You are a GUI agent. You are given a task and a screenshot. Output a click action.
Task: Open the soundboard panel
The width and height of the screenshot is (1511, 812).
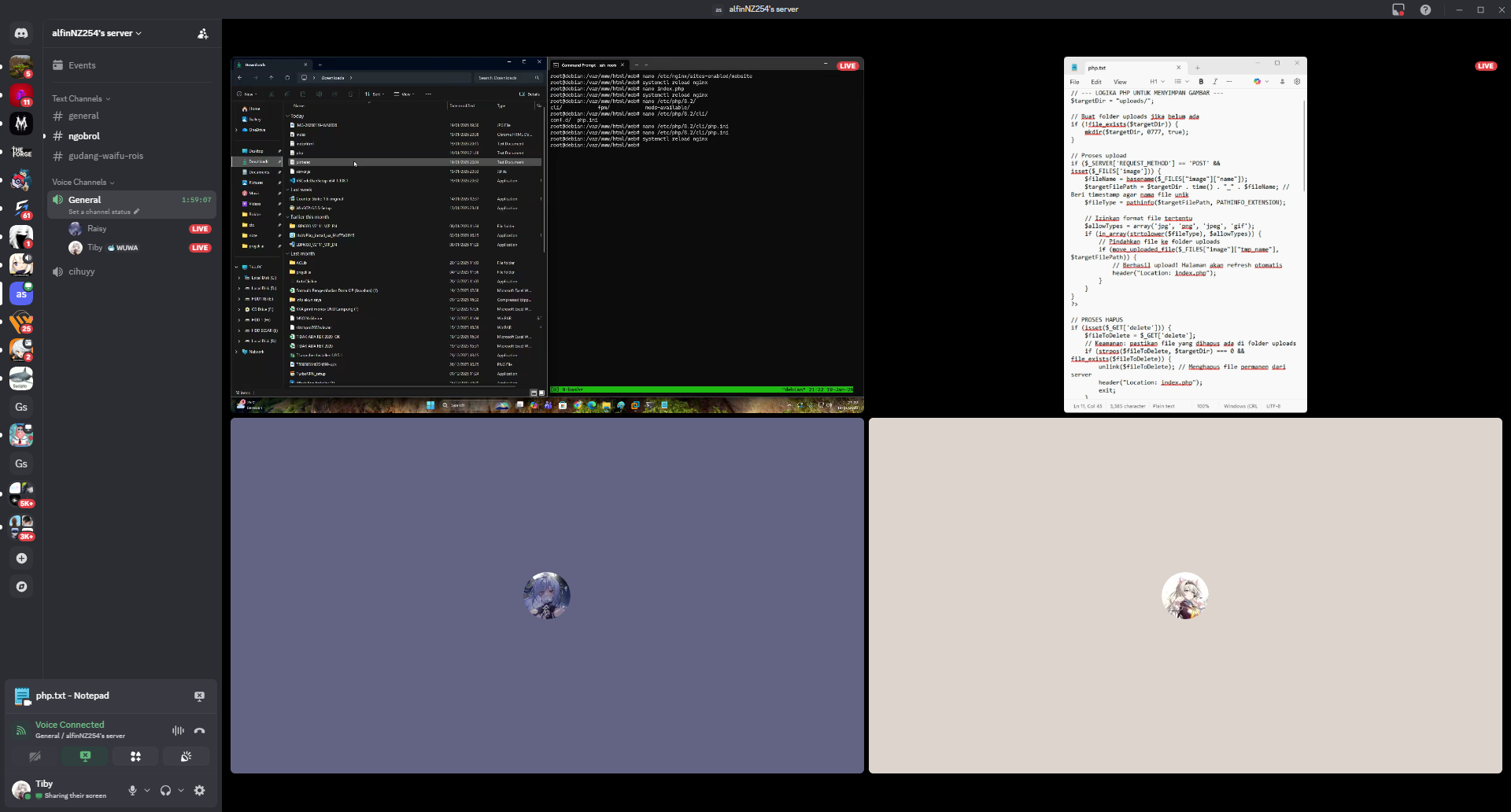tap(186, 756)
